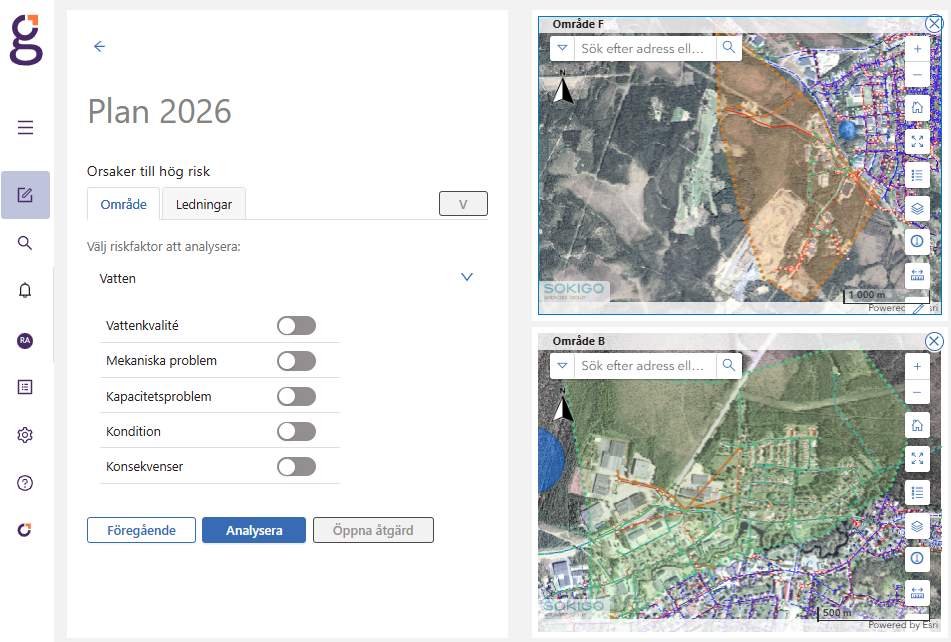Click home extent button on Område B map
This screenshot has height=642, width=951.
tap(917, 425)
